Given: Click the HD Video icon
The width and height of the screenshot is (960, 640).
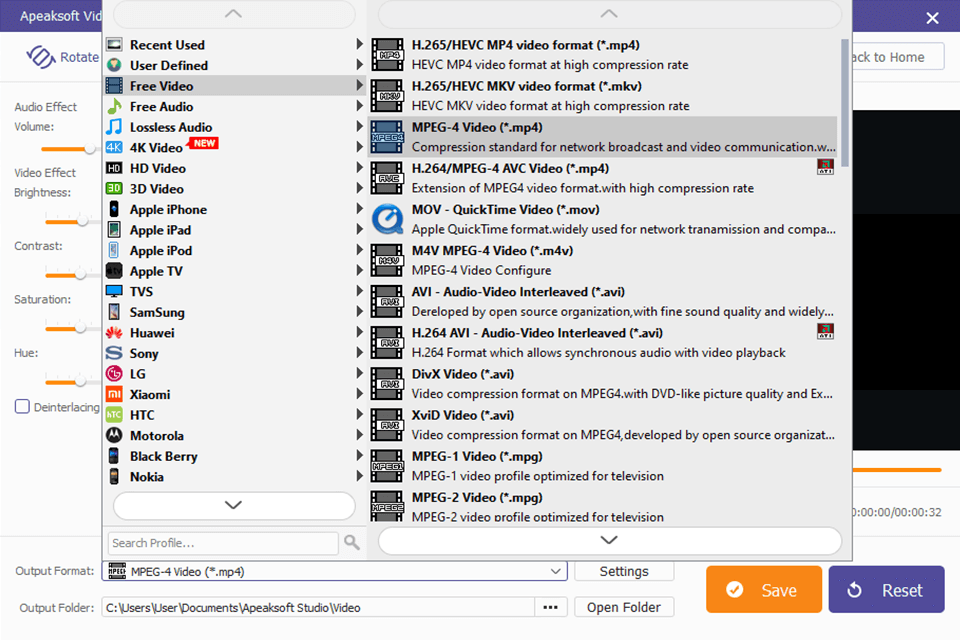Looking at the screenshot, I should [114, 168].
